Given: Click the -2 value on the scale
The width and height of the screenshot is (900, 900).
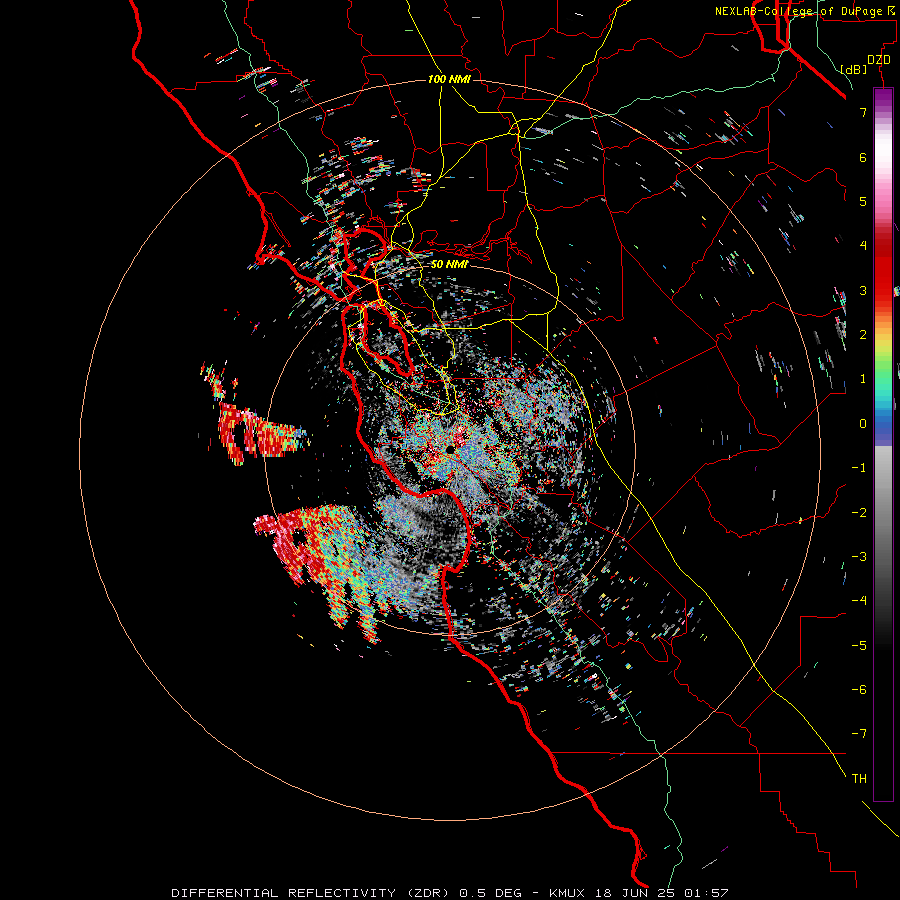Looking at the screenshot, I should [859, 513].
